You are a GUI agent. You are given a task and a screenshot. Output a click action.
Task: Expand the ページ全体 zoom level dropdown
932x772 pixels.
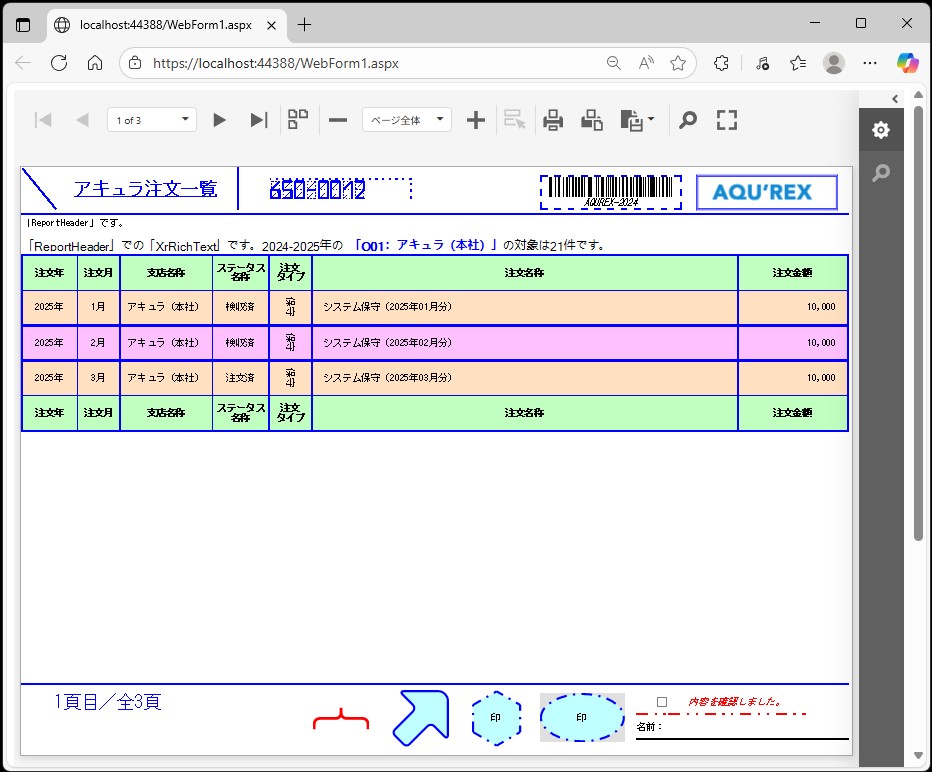(x=407, y=120)
